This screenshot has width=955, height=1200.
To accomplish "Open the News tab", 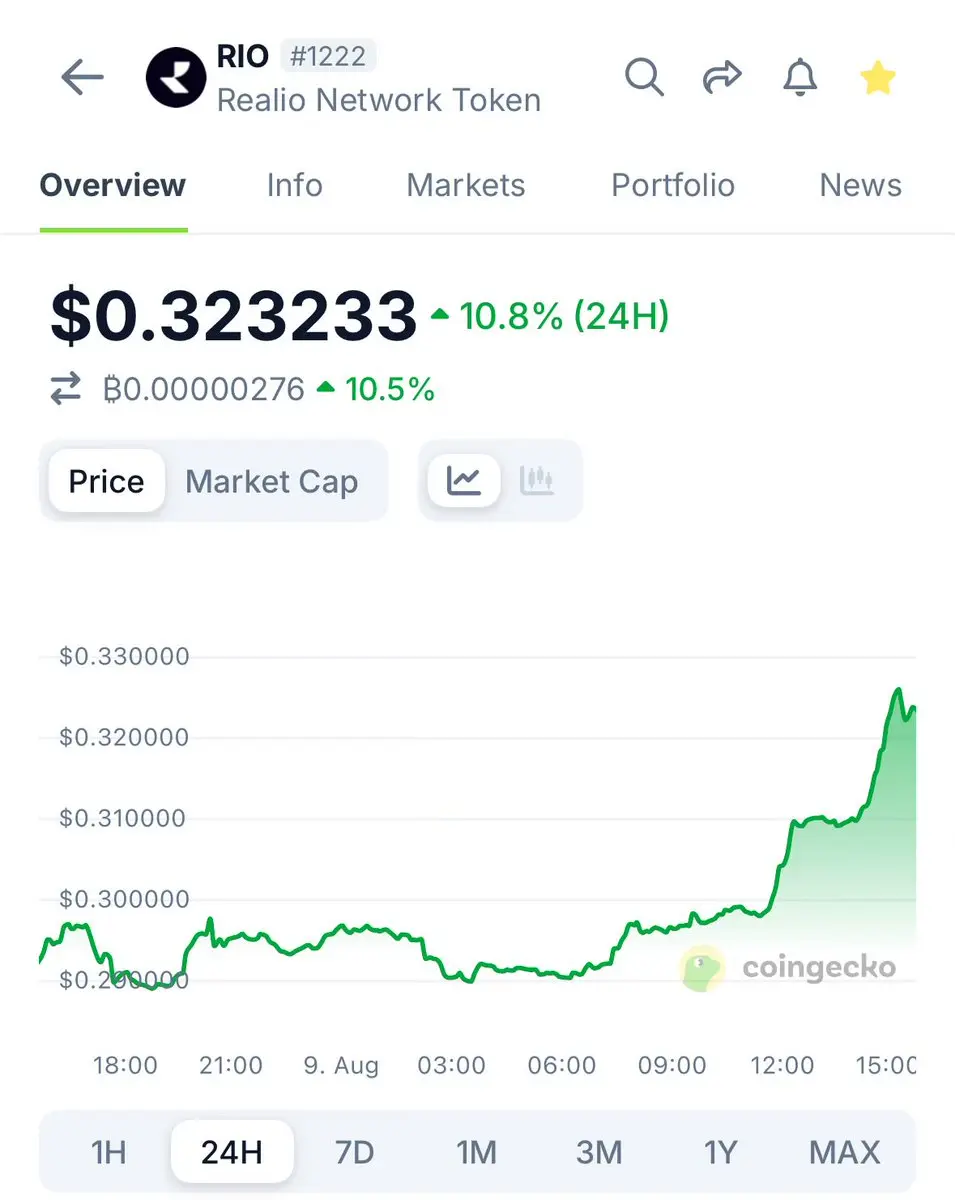I will 861,185.
